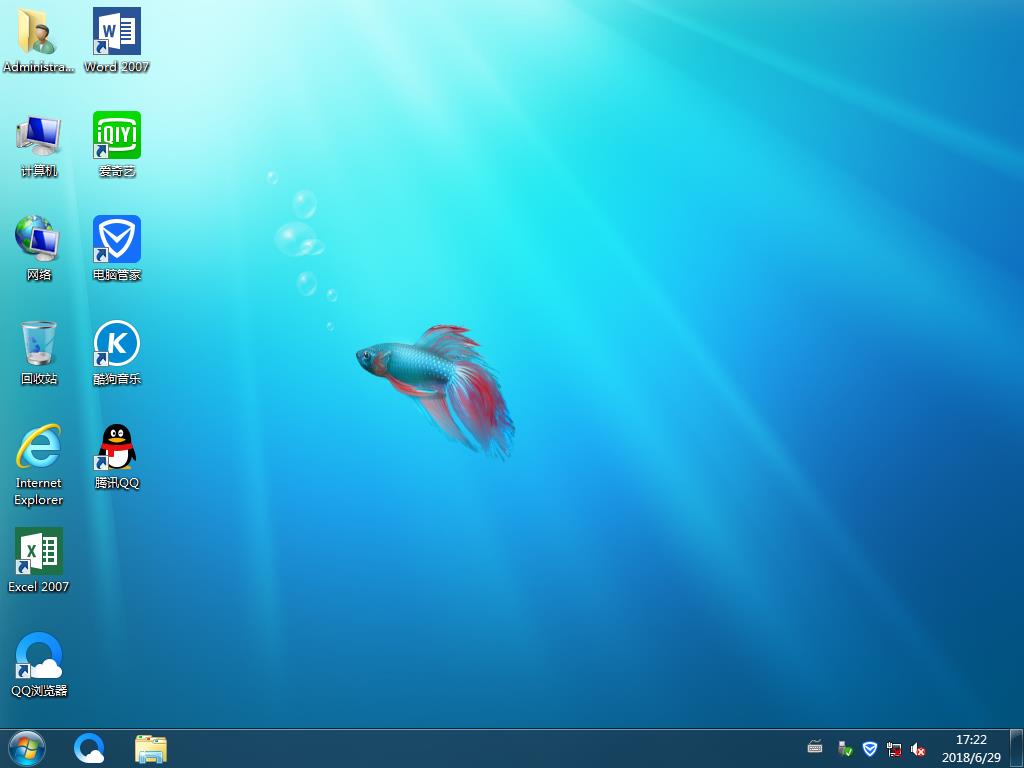Screen dimensions: 1024x768
Task: Open Windows Explorer from the taskbar
Action: click(151, 748)
